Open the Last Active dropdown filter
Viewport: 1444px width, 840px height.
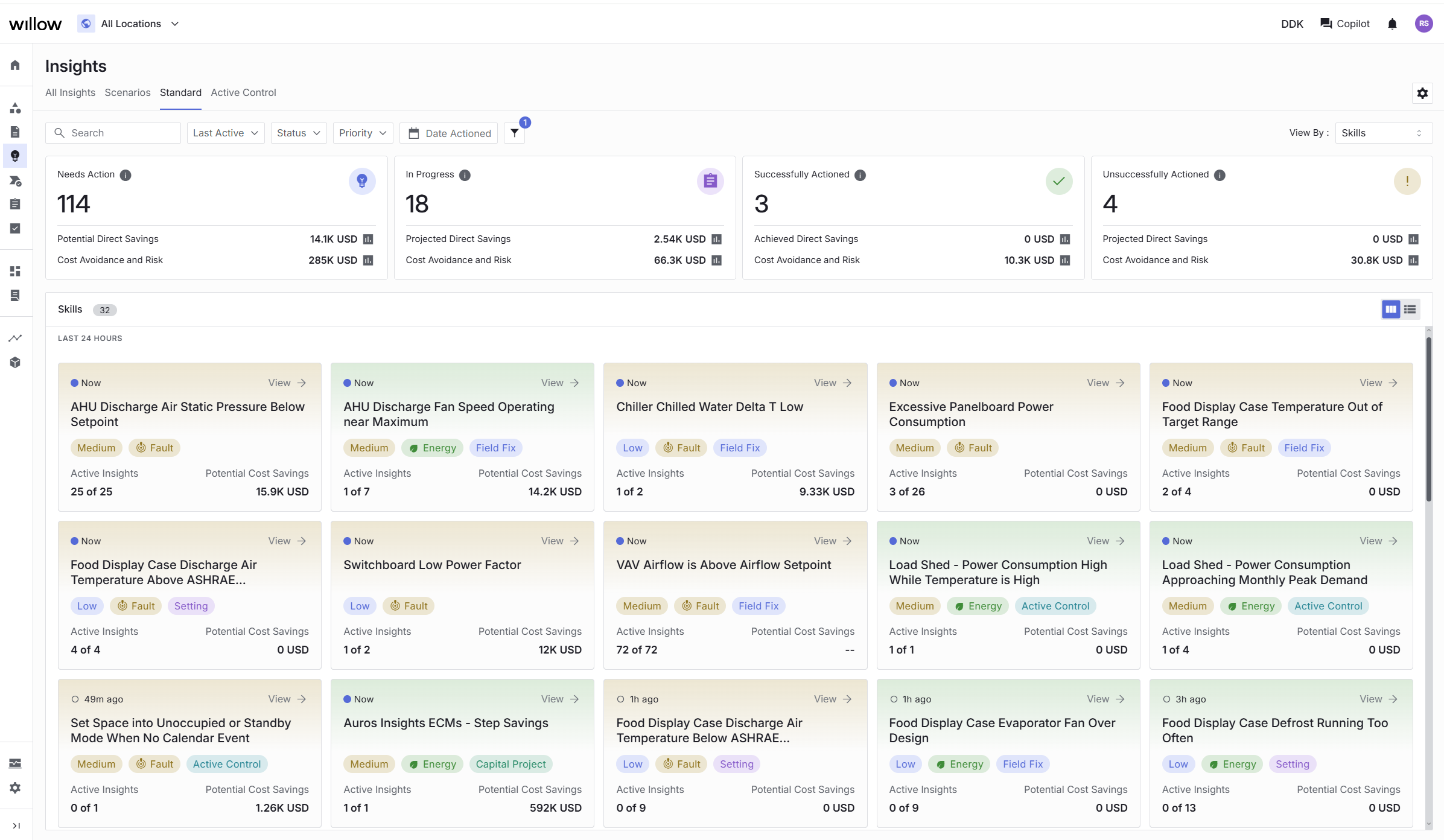point(226,133)
